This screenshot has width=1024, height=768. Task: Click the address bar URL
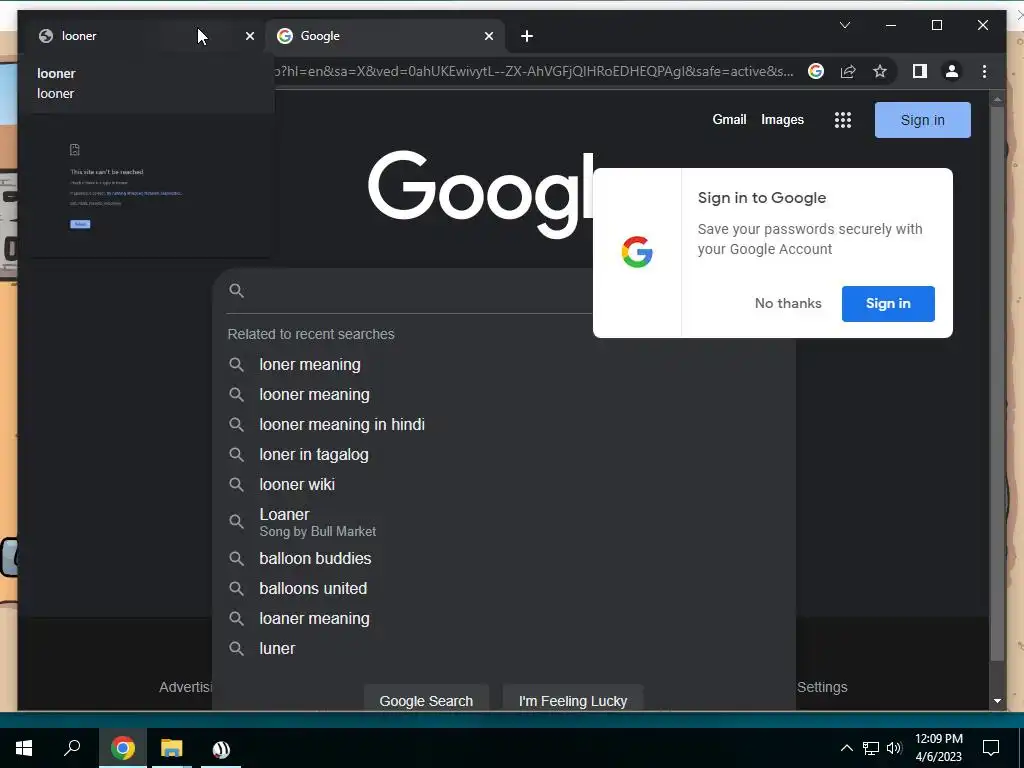pos(534,71)
